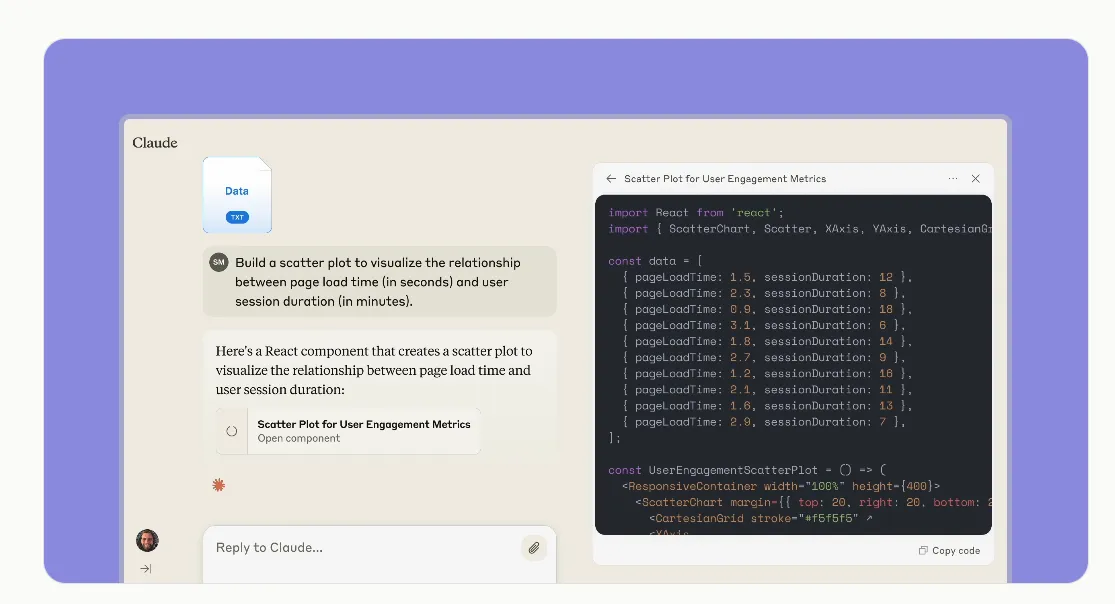
Task: Click the artifact panel title text
Action: pyautogui.click(x=725, y=179)
